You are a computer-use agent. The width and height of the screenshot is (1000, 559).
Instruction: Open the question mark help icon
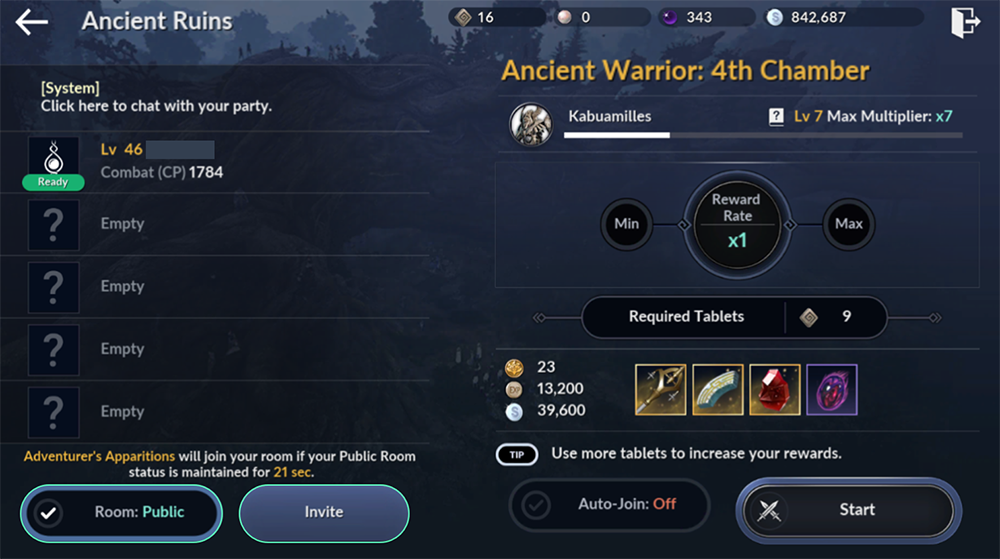[x=776, y=117]
